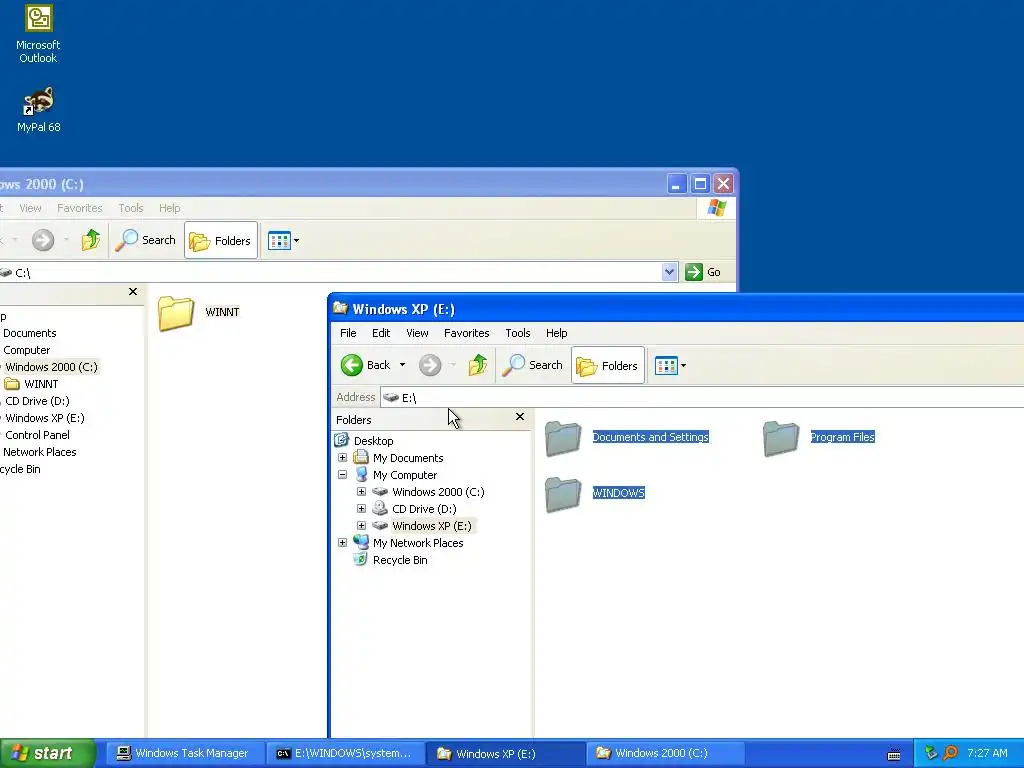The height and width of the screenshot is (768, 1024).
Task: Expand Windows XP (E:) in E: window tree
Action: (361, 526)
